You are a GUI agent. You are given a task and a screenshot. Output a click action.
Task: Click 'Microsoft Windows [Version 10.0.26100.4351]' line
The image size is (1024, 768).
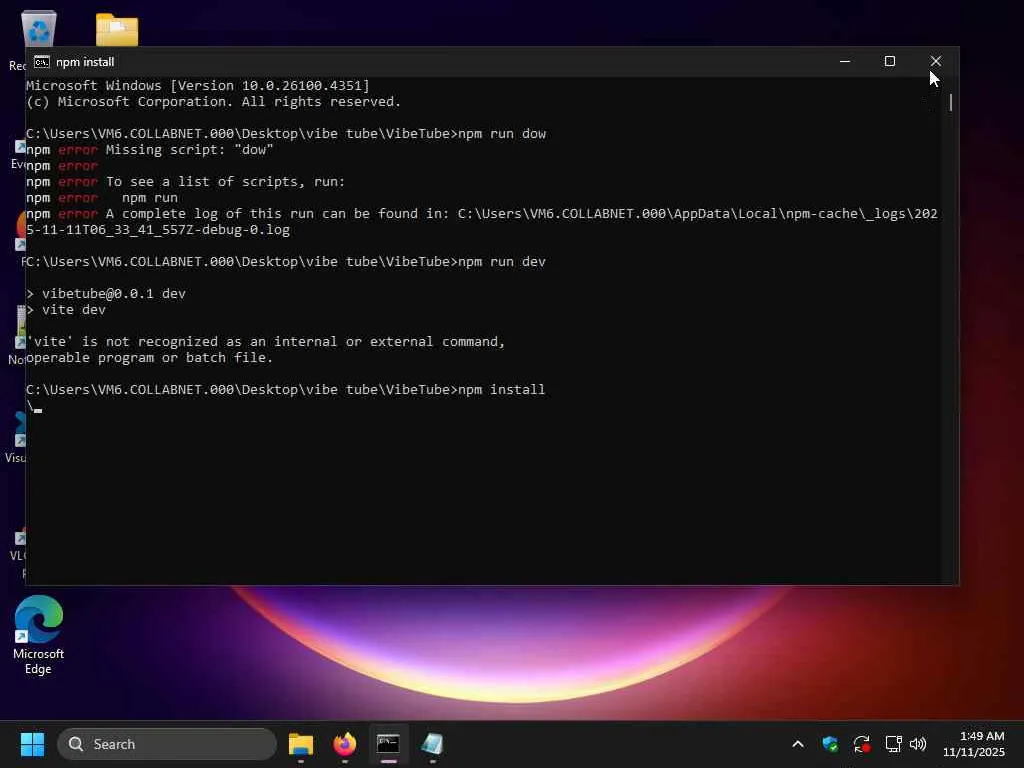click(x=198, y=86)
